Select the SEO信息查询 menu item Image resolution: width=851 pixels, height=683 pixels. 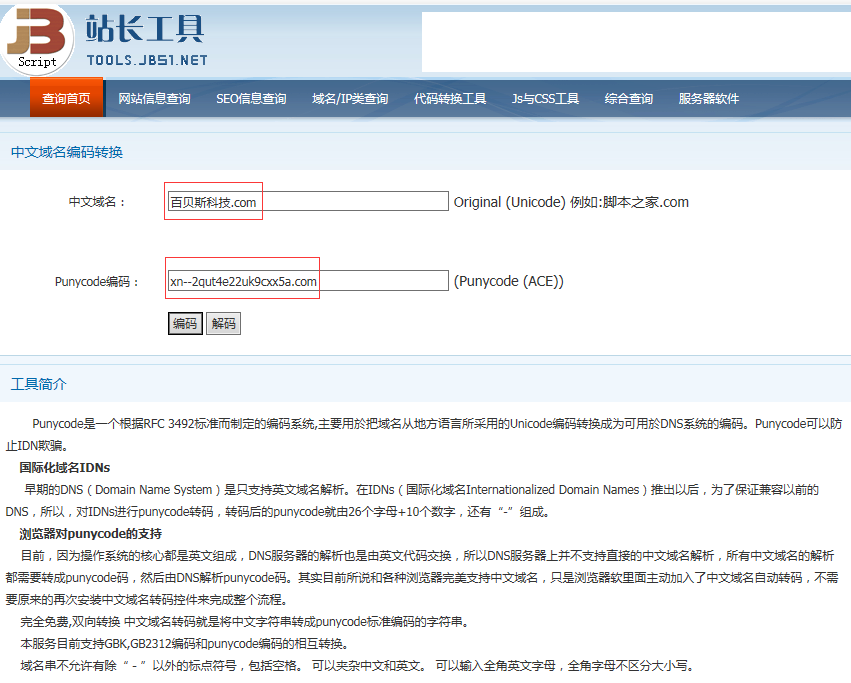[x=251, y=99]
